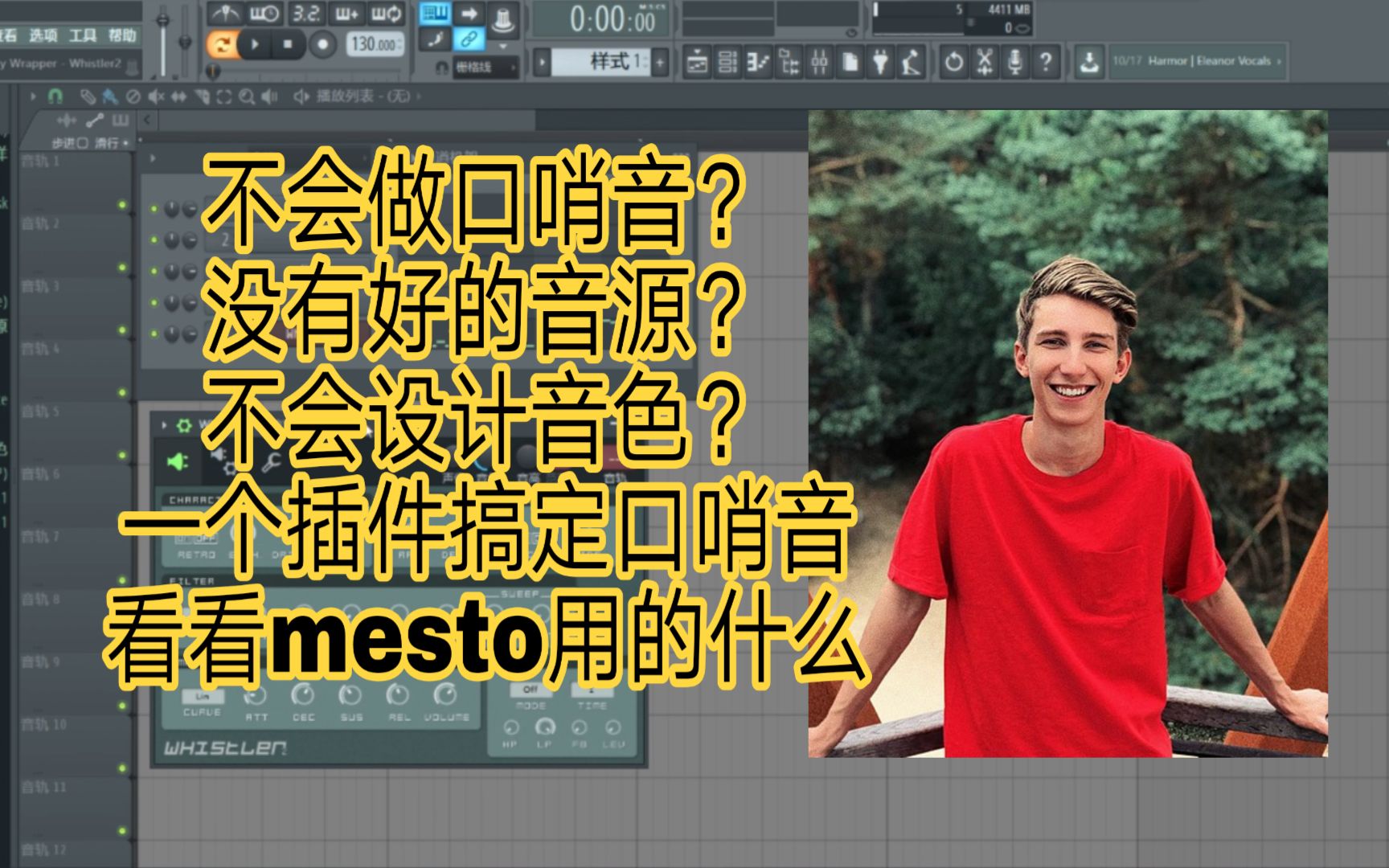Toggle the first channel LED in channel rack
The height and width of the screenshot is (868, 1389).
(154, 208)
